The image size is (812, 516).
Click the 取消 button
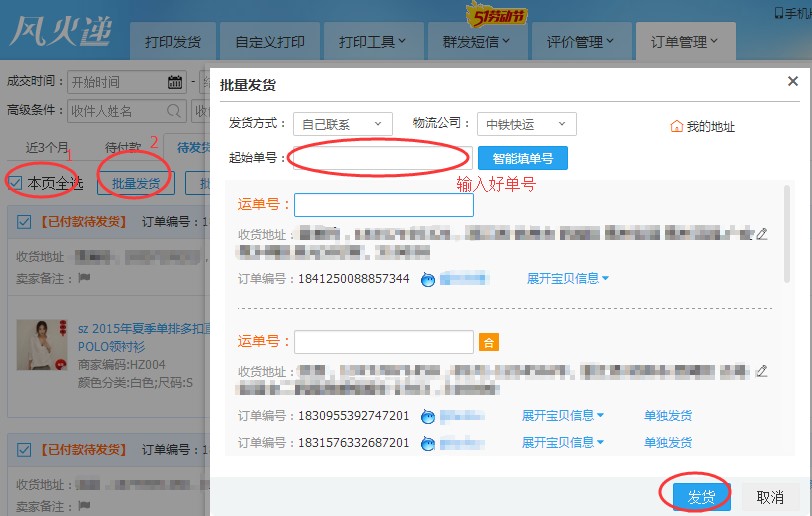coord(770,497)
